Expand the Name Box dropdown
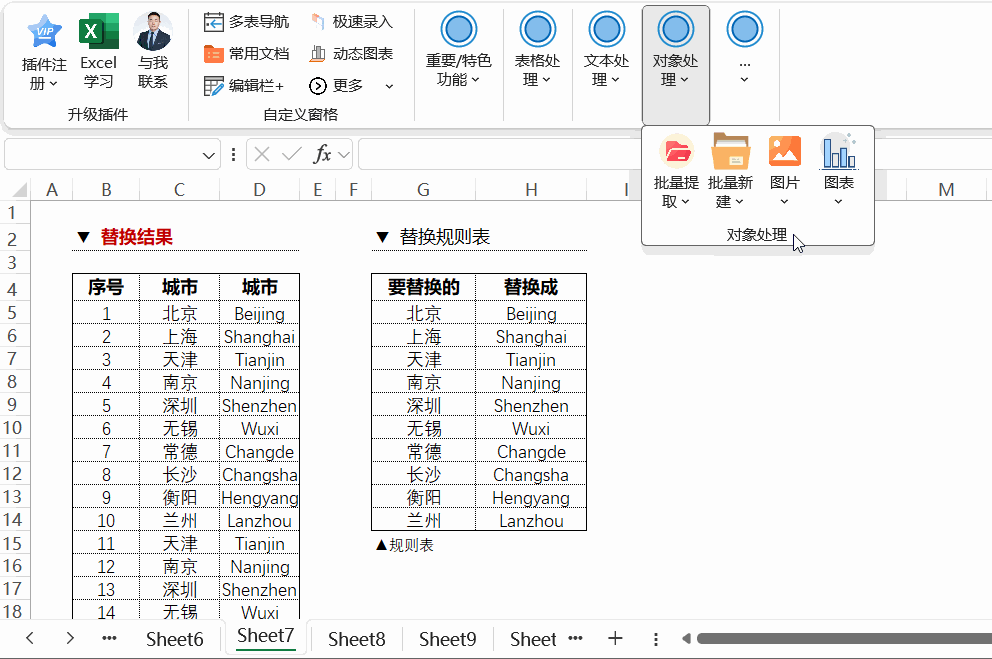This screenshot has height=659, width=992. (208, 155)
